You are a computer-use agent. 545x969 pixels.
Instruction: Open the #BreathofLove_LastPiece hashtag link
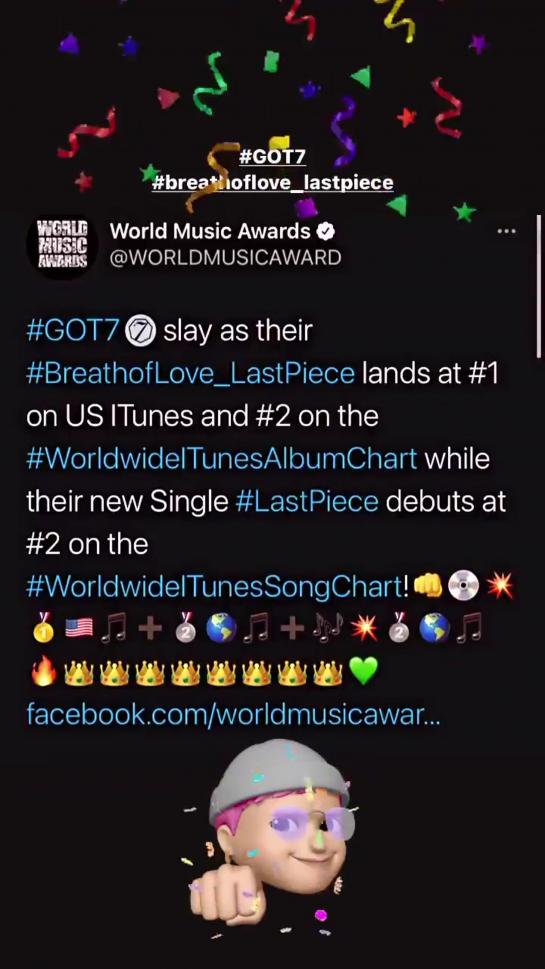(191, 374)
